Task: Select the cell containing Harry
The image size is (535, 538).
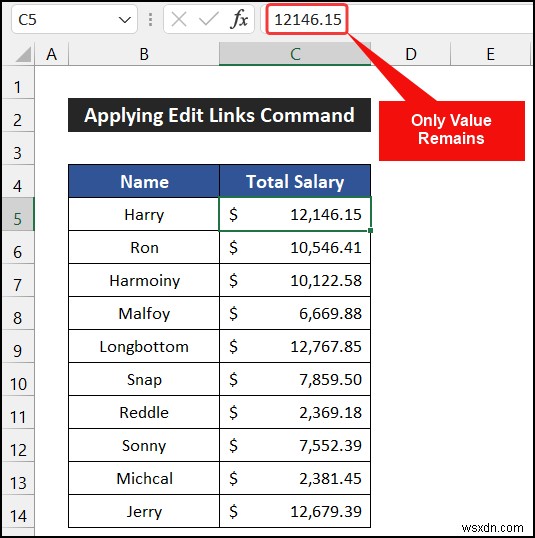Action: pos(144,214)
